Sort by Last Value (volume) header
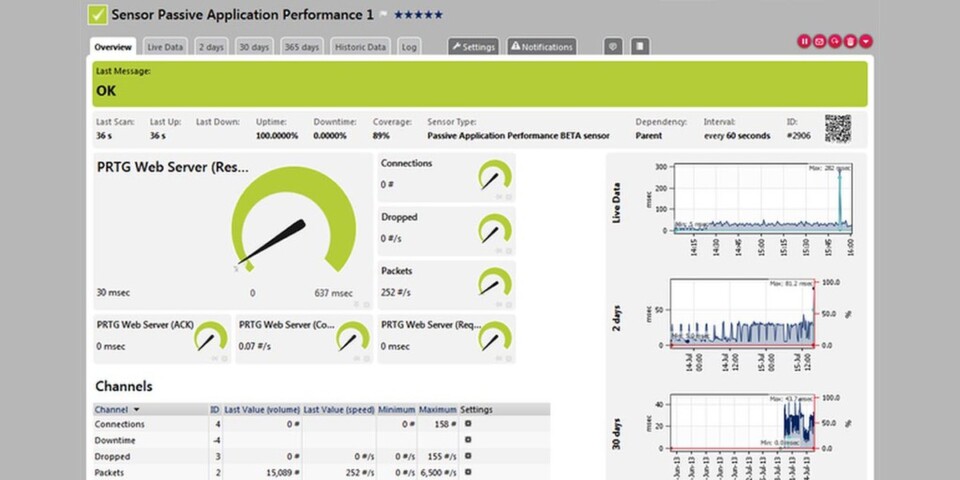The image size is (960, 480). point(262,410)
